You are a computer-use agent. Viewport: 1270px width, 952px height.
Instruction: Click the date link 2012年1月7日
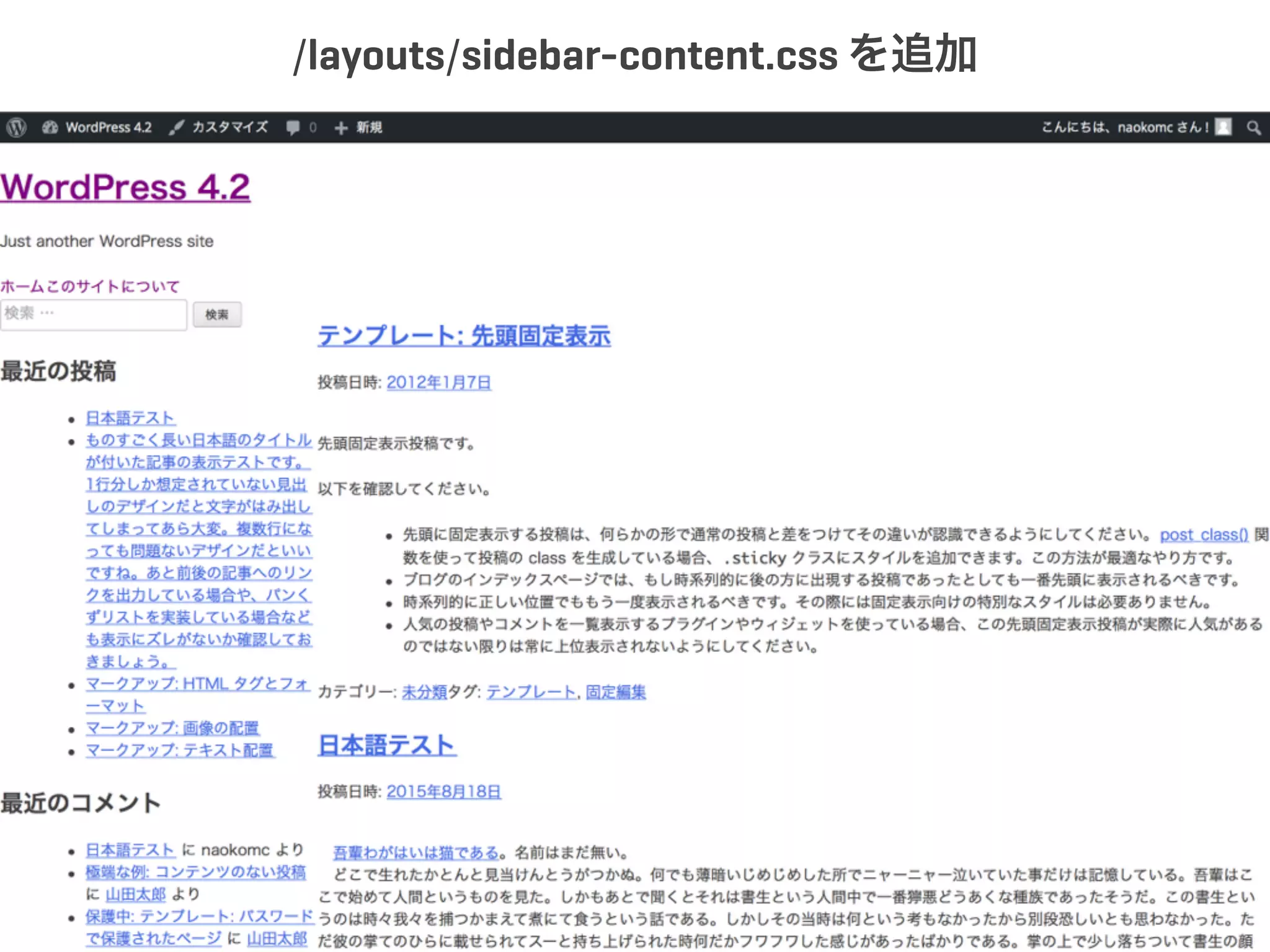[x=439, y=382]
